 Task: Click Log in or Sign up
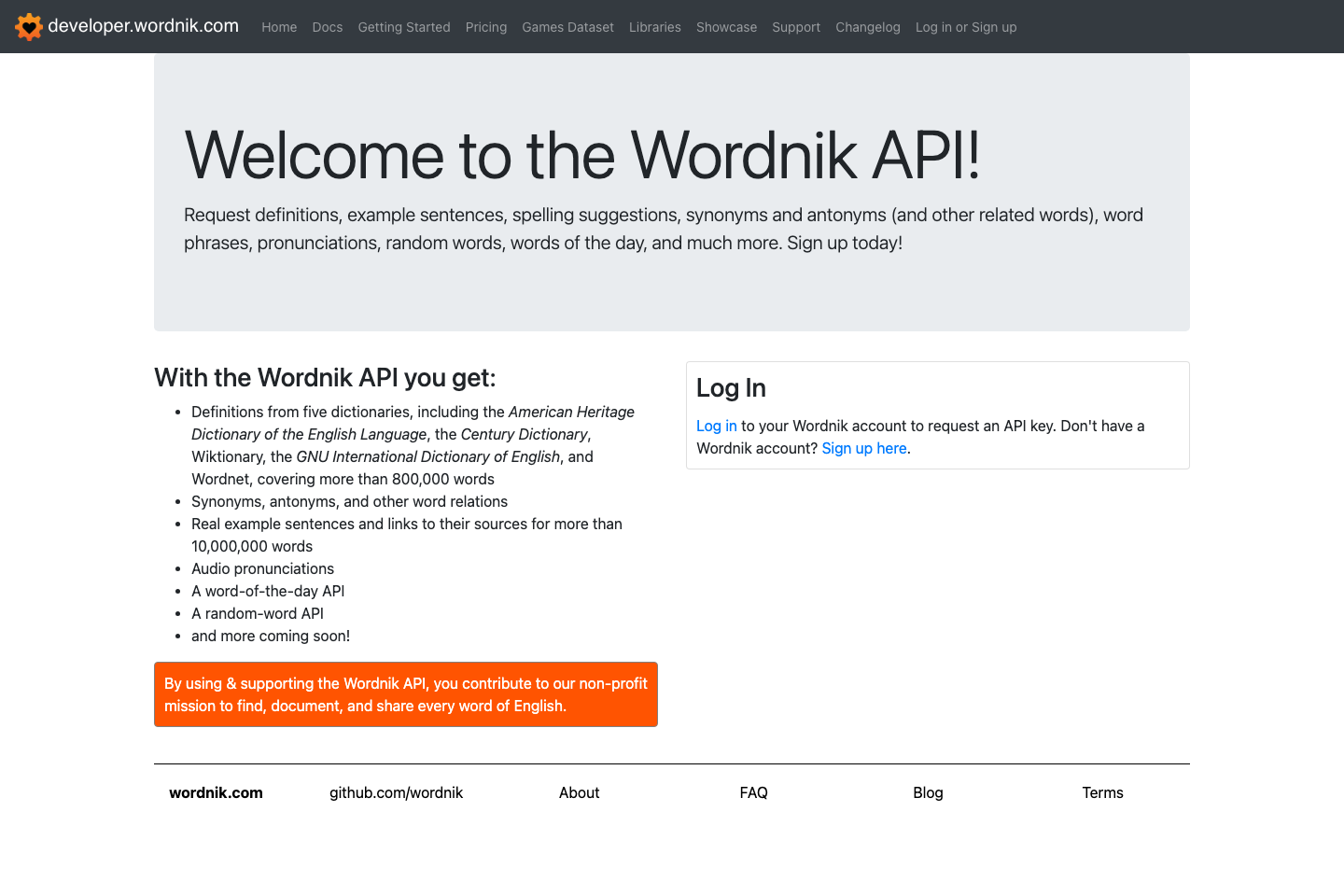tap(965, 27)
